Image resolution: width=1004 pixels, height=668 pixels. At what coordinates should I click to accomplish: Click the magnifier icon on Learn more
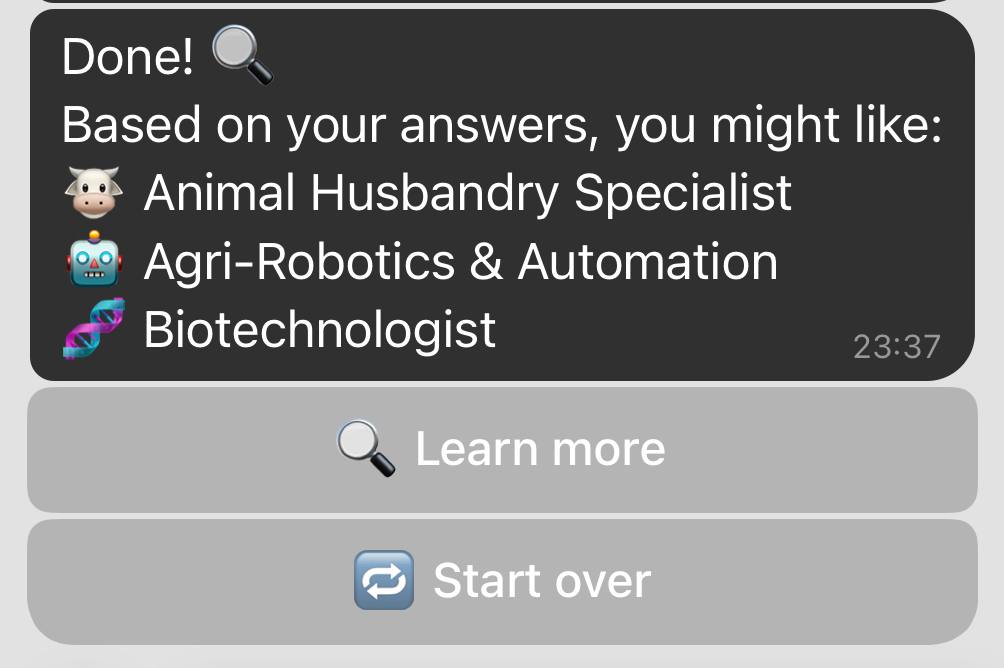coord(365,447)
